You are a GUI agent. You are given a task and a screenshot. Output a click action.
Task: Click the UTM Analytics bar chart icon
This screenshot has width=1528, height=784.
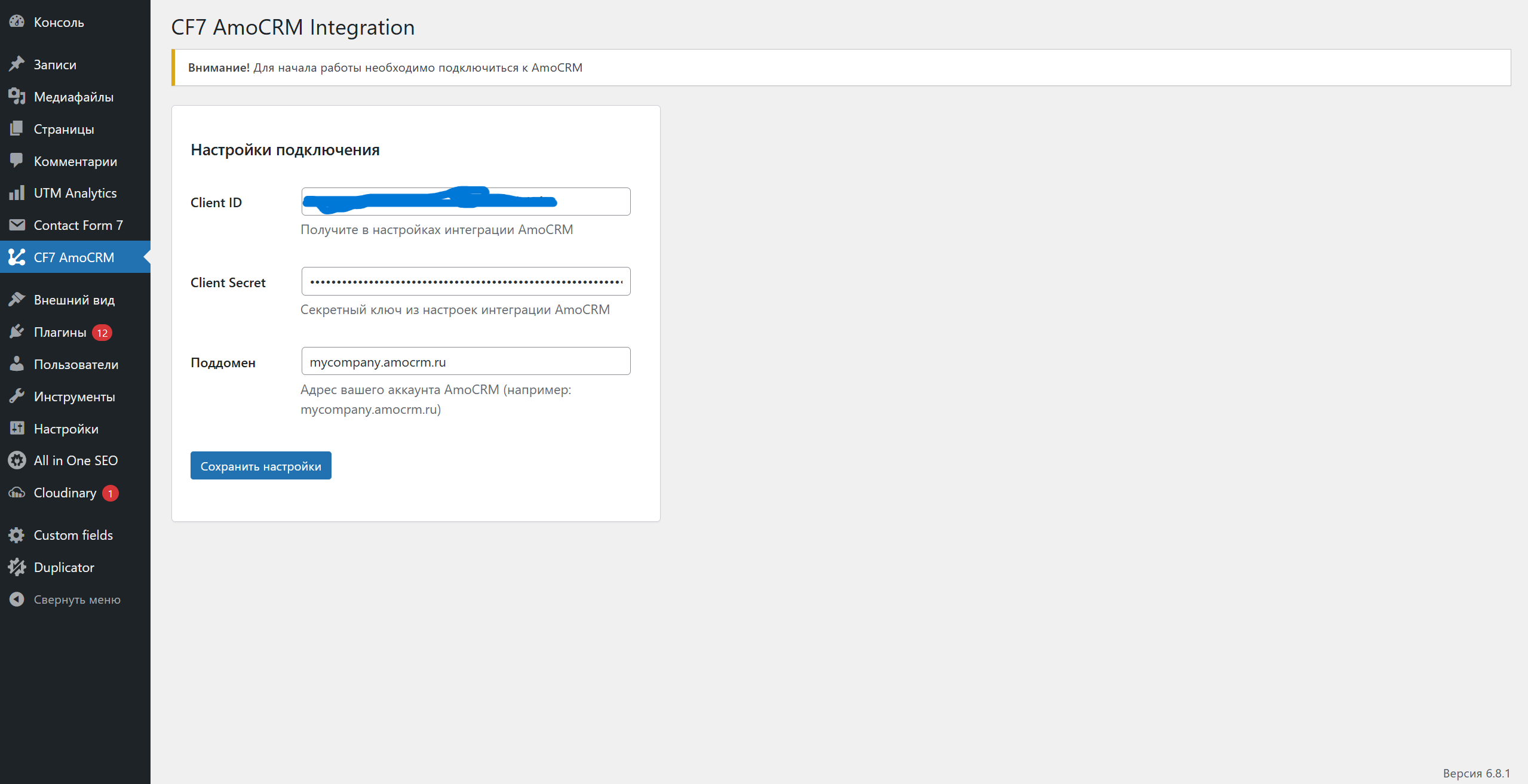click(17, 193)
